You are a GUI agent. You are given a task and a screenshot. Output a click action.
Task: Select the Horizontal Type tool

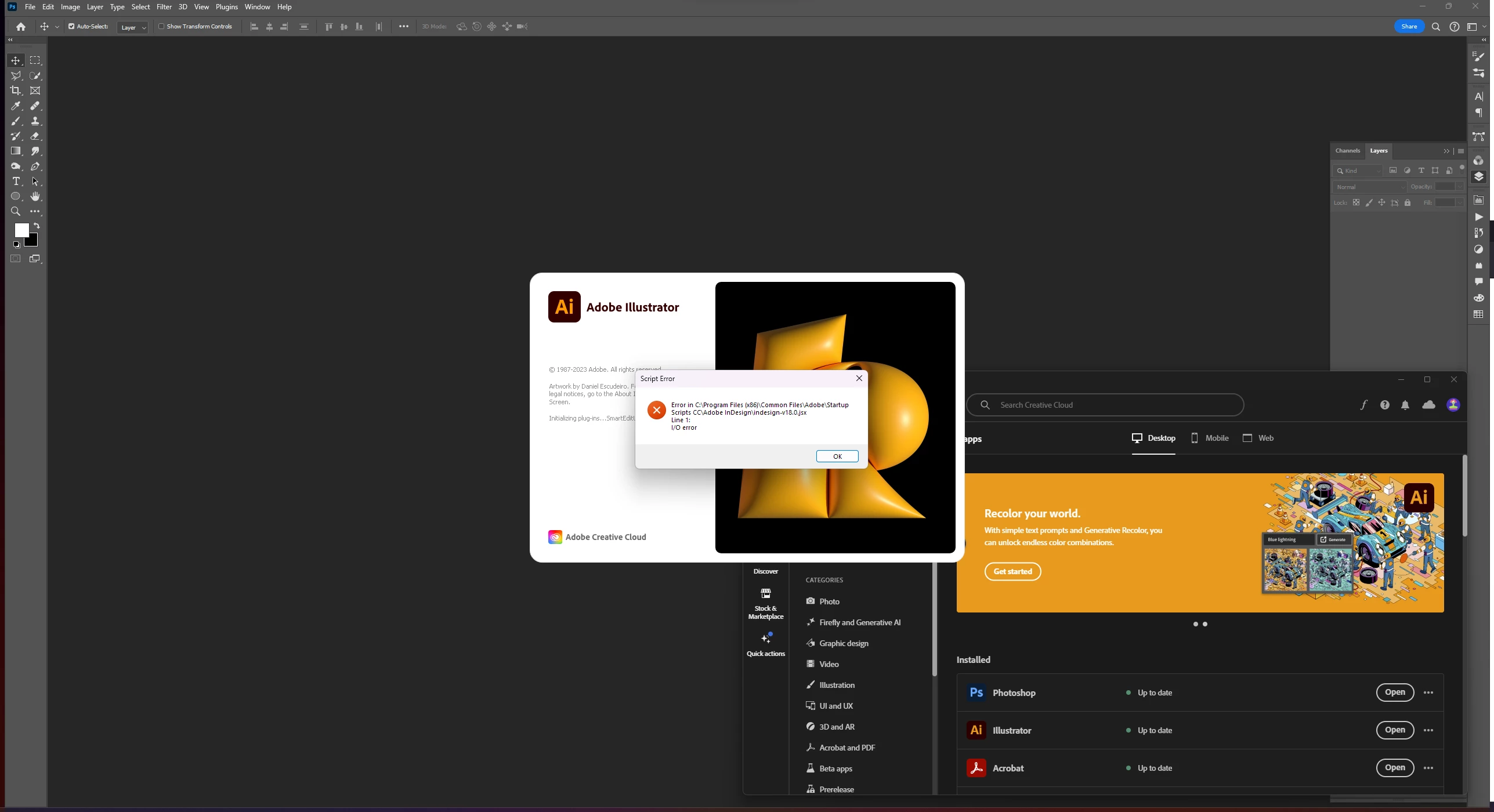(x=16, y=182)
